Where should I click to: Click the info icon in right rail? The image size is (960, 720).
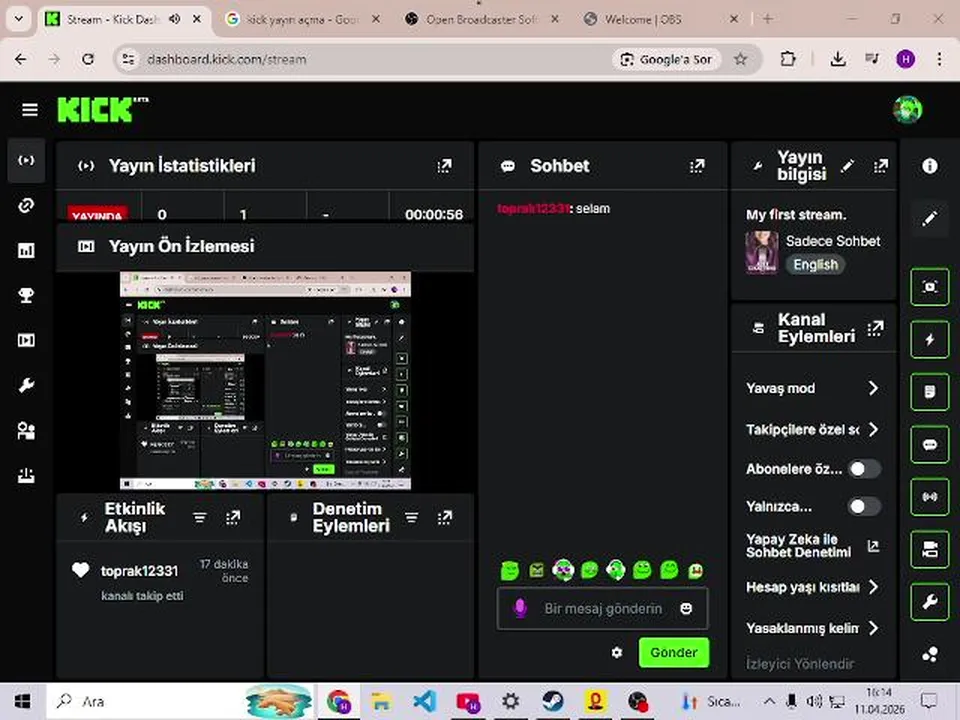coord(929,166)
